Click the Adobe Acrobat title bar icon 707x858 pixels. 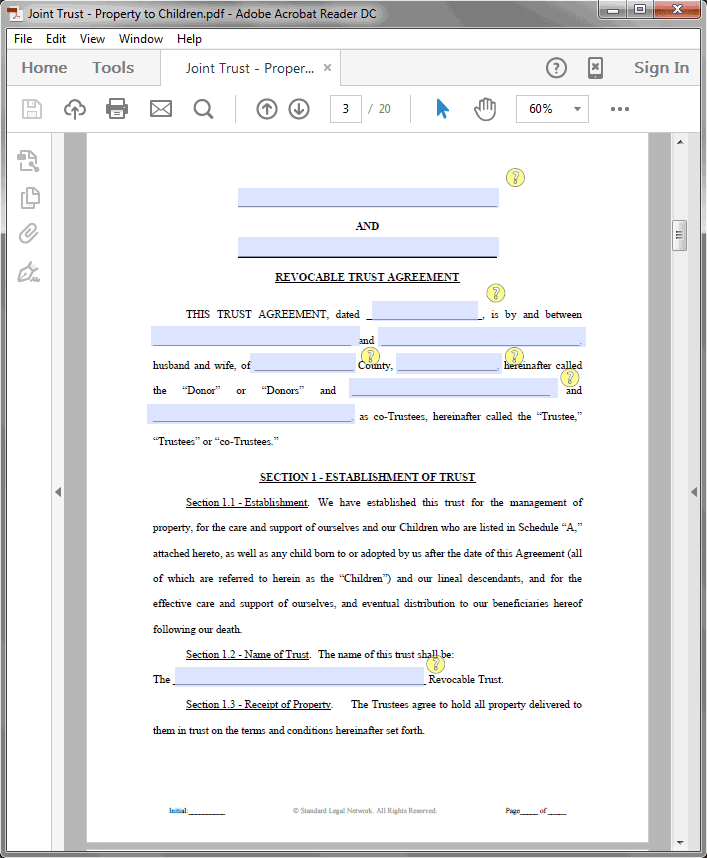point(15,13)
